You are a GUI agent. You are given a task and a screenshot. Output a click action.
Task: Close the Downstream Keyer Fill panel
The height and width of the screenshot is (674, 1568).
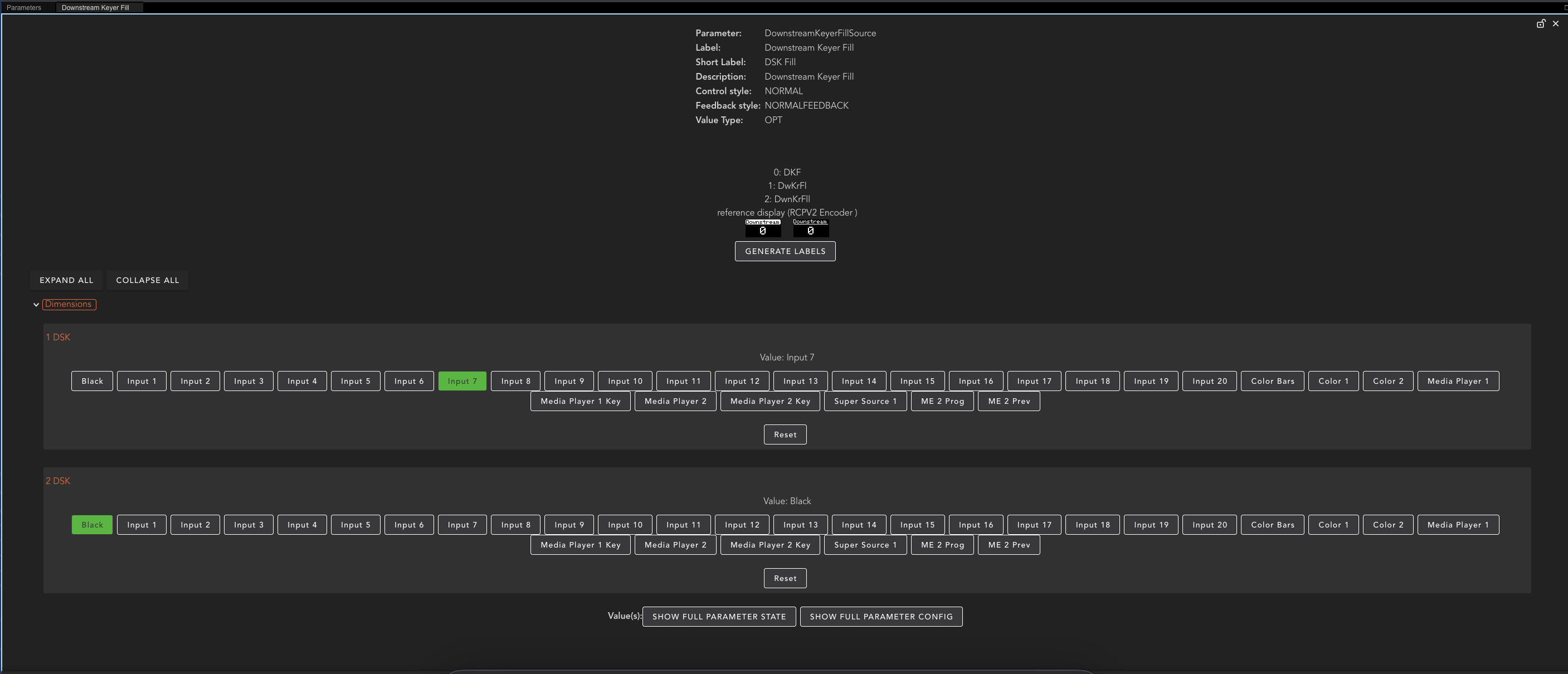pos(1555,24)
